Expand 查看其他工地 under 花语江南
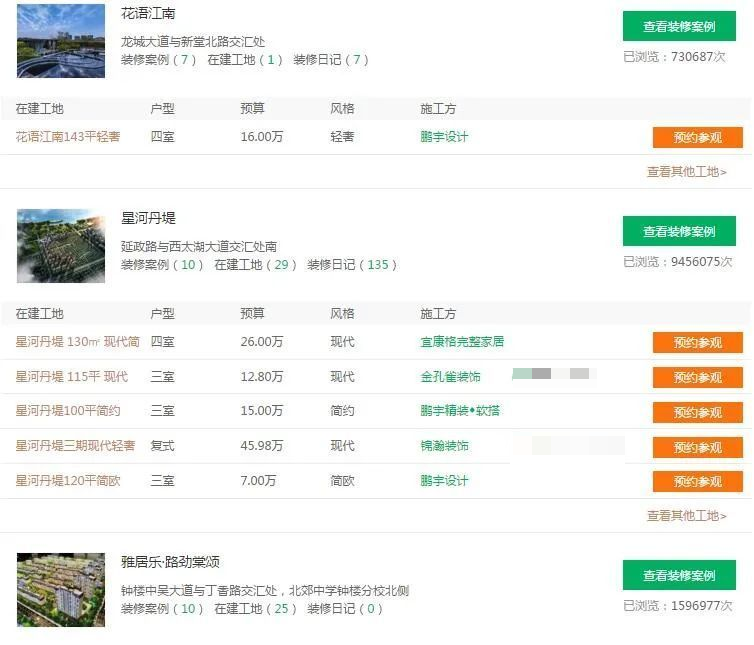 [686, 172]
